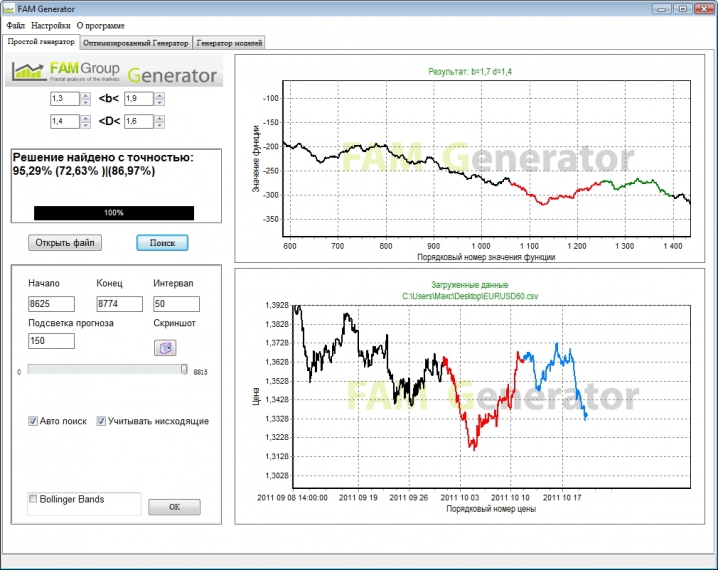Click the upper D value field 1,6
Viewport: 718px width, 570px height.
(139, 121)
